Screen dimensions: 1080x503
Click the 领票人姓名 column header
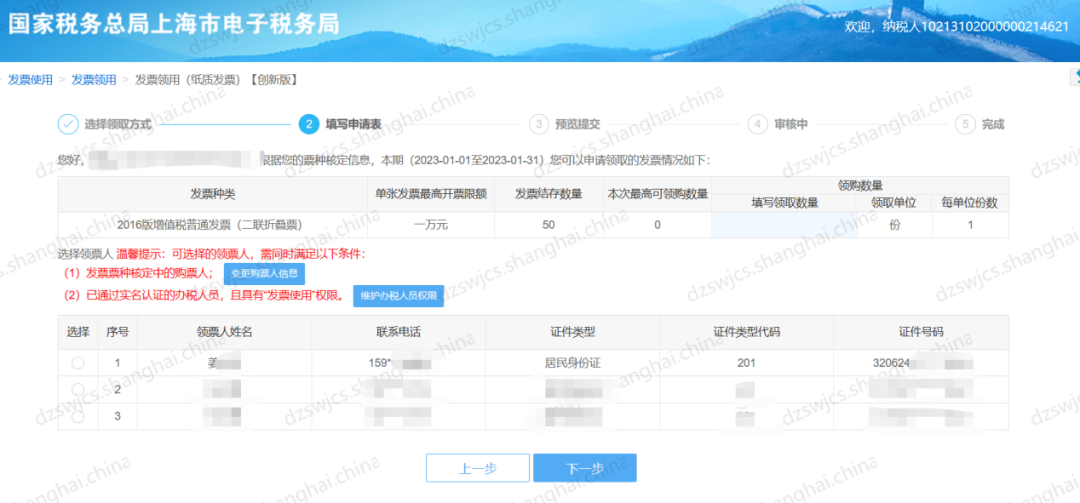tap(225, 332)
